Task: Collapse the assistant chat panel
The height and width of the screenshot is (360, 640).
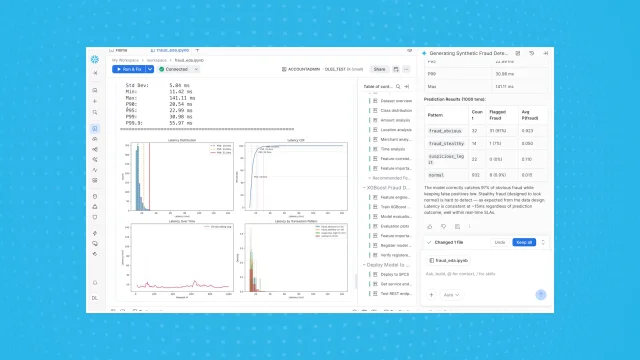Action: tap(545, 53)
